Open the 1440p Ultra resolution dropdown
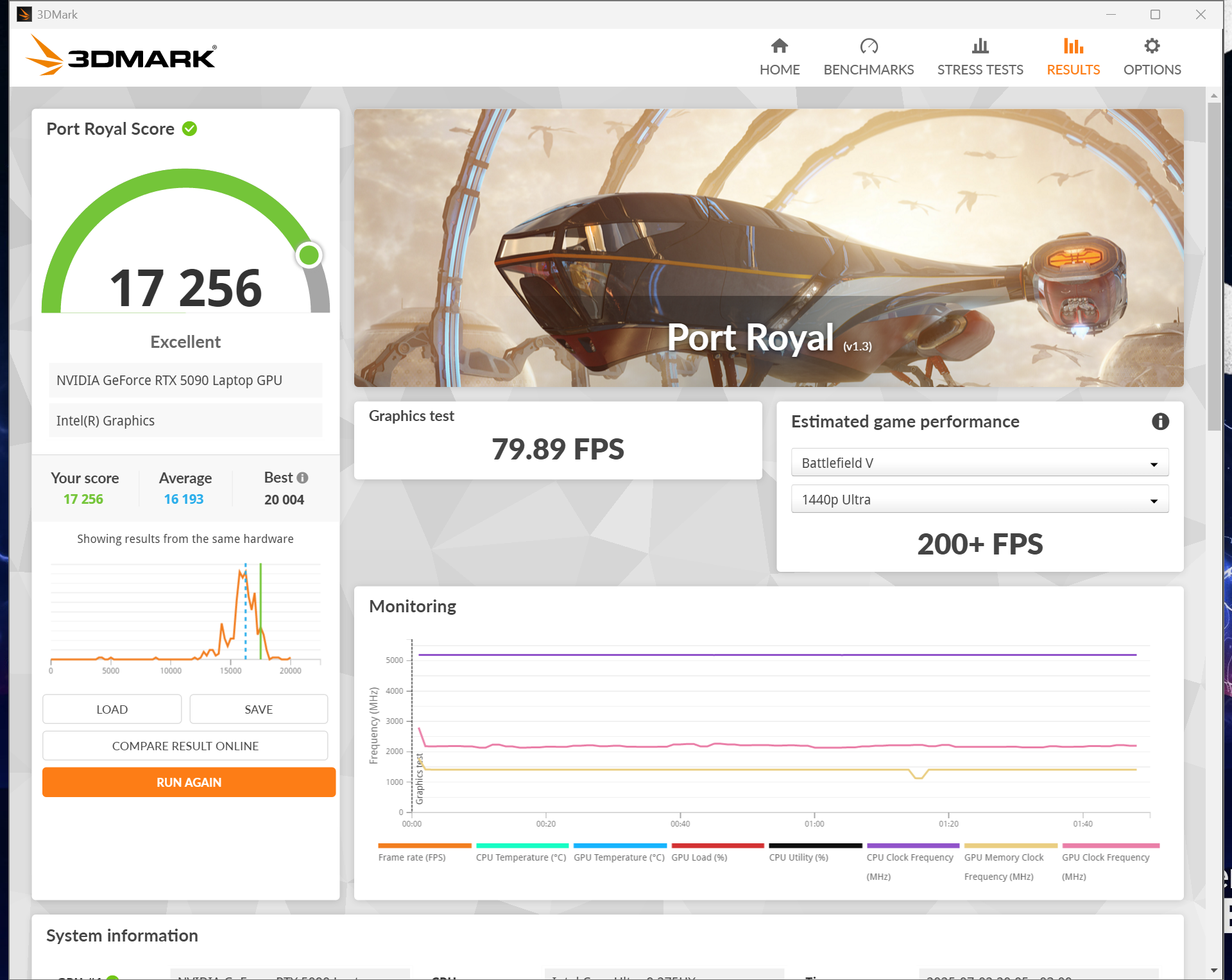1232x980 pixels. pyautogui.click(x=979, y=499)
